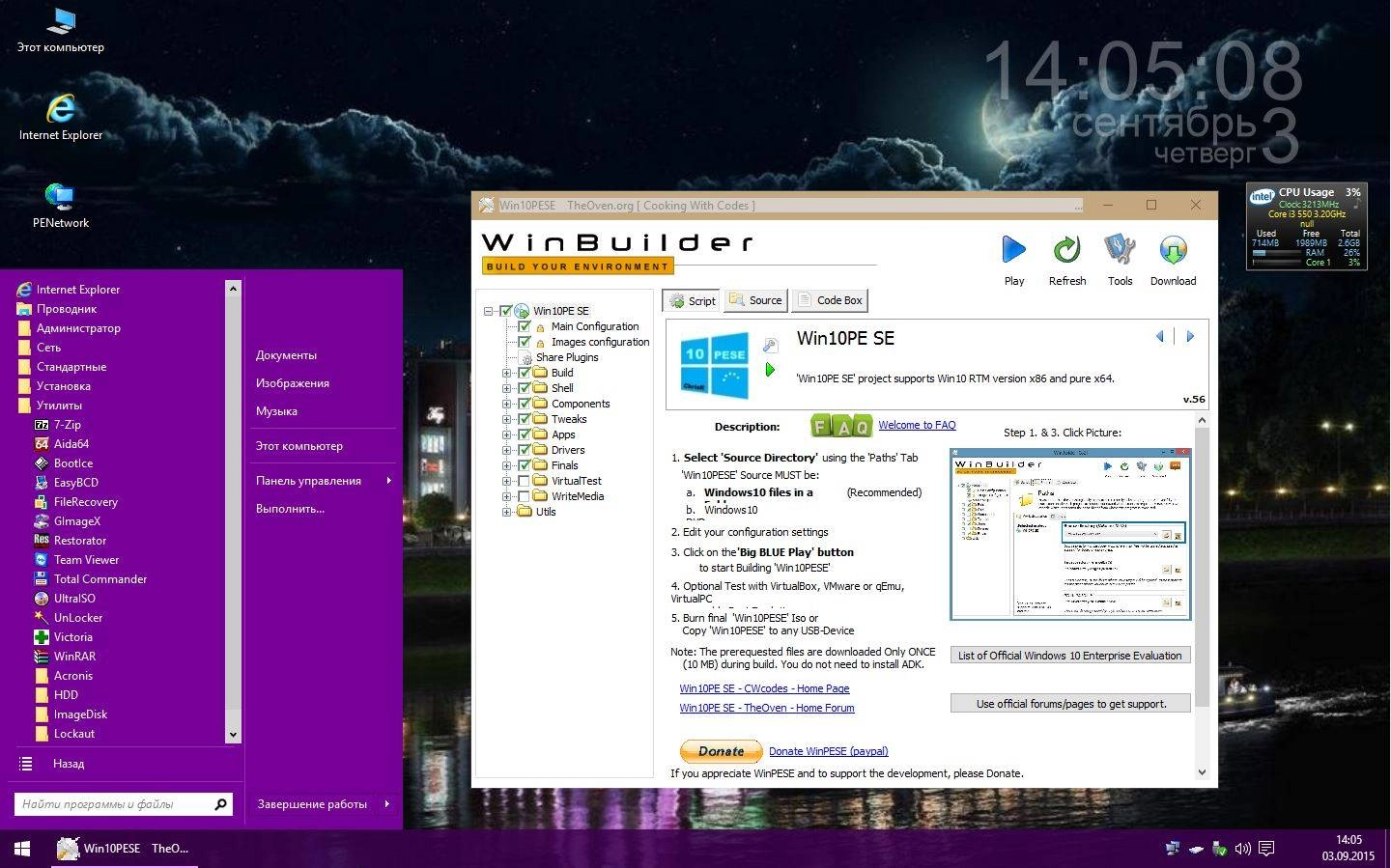
Task: Expand the Build tree node
Action: (x=506, y=373)
